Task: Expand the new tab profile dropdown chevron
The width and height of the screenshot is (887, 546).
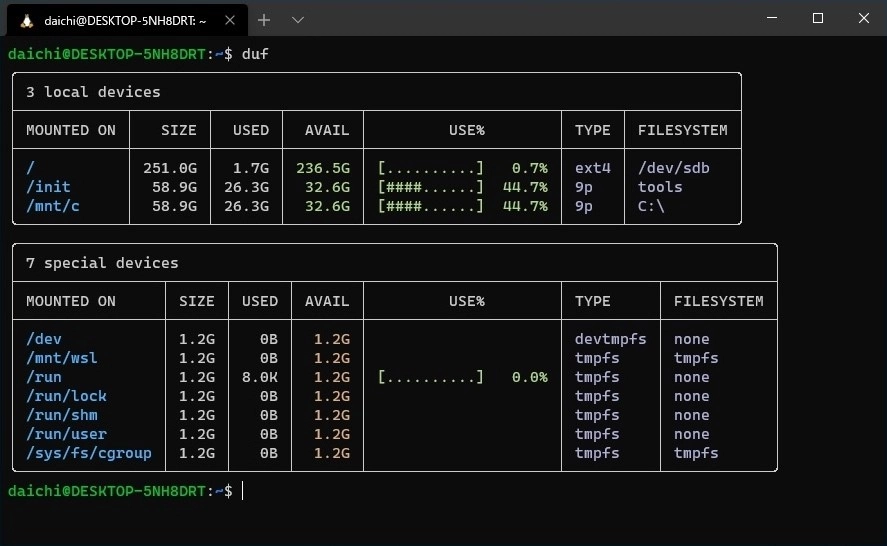Action: coord(298,20)
